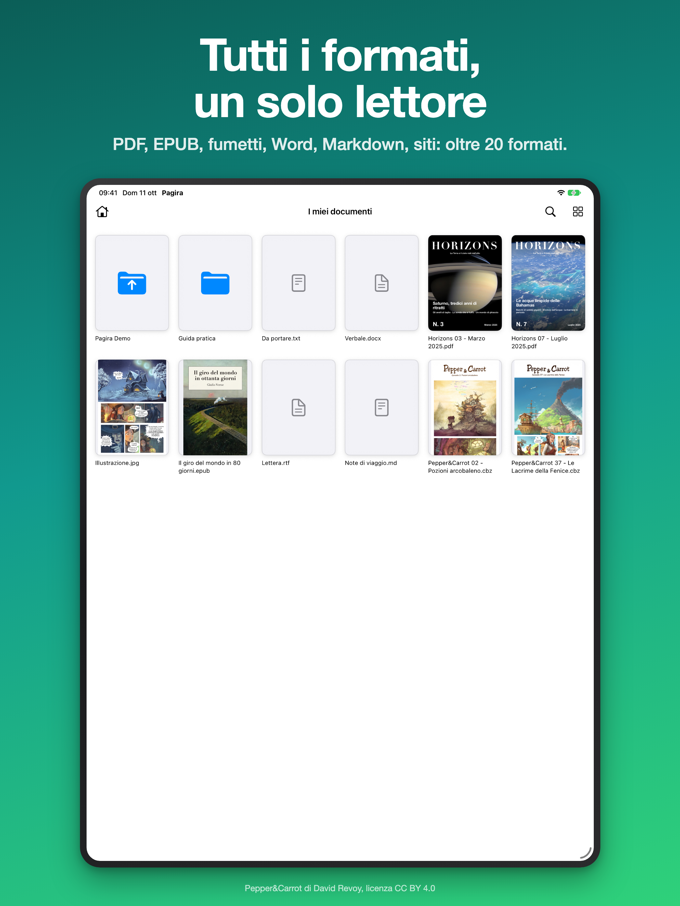The image size is (680, 906).
Task: Open Pepper&Carrot 02 comic cover
Action: [465, 407]
